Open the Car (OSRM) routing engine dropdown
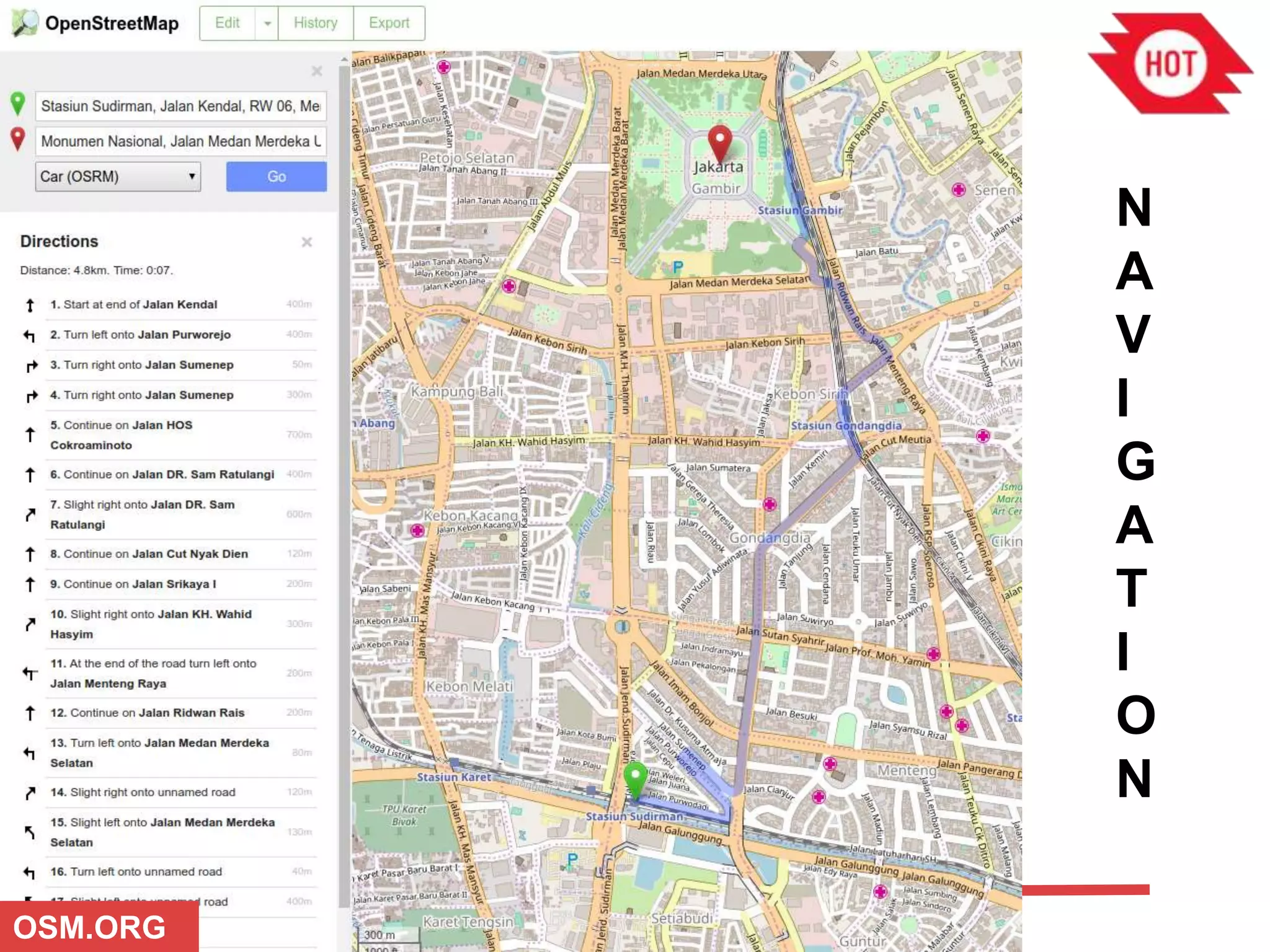This screenshot has width=1270, height=952. click(118, 177)
